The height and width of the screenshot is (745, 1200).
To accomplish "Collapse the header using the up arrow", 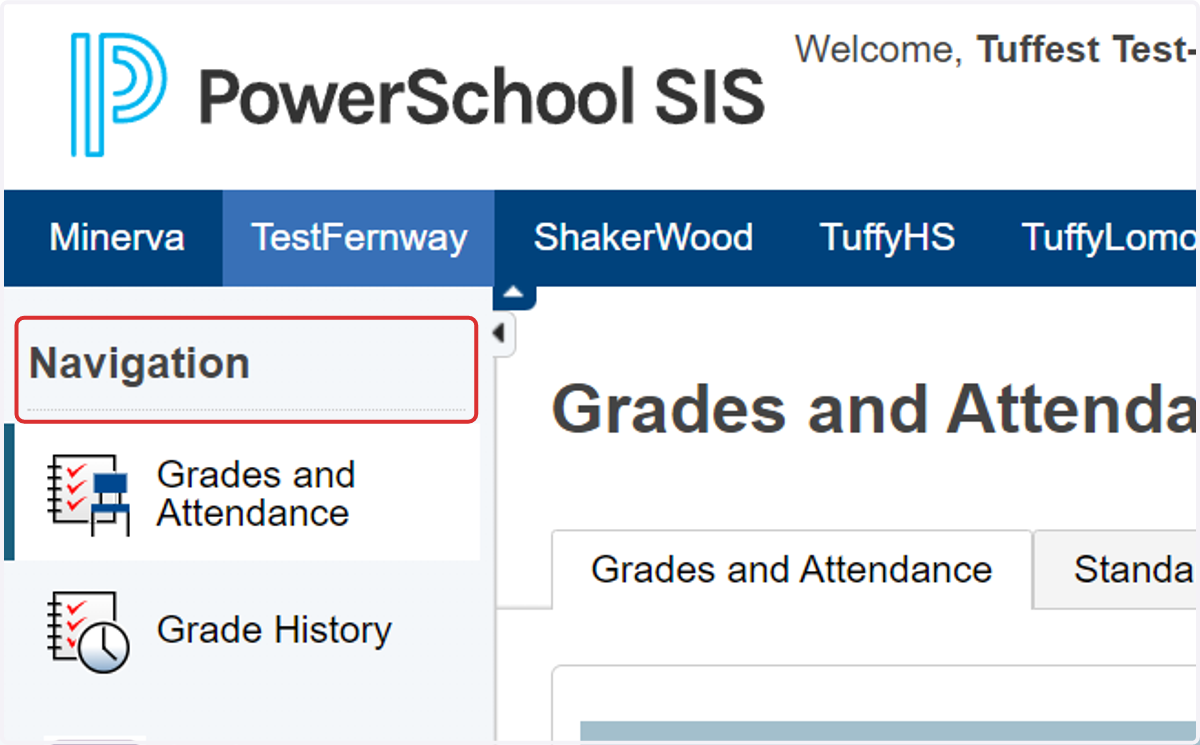I will tap(514, 295).
